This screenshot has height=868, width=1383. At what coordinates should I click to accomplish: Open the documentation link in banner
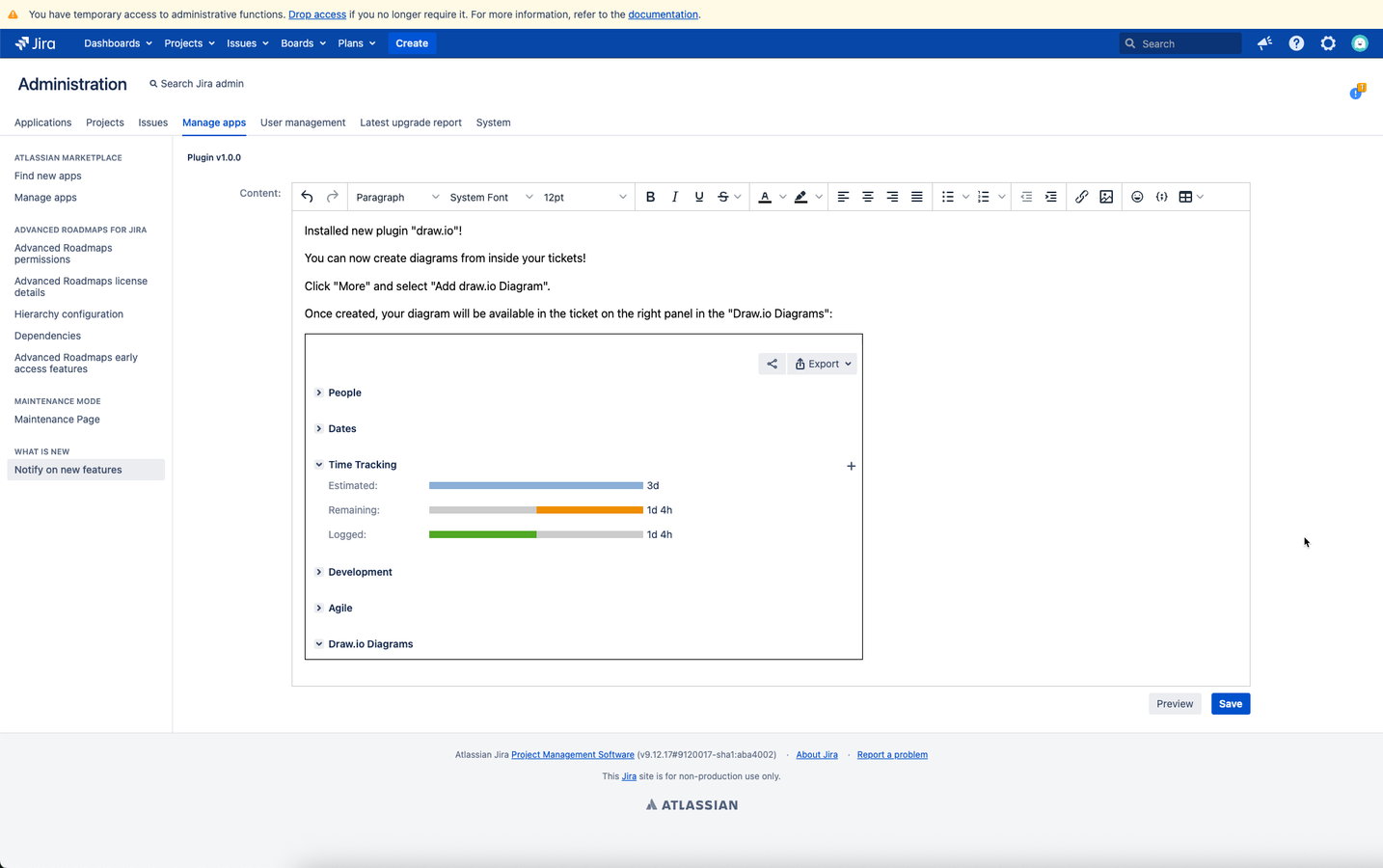click(x=663, y=14)
